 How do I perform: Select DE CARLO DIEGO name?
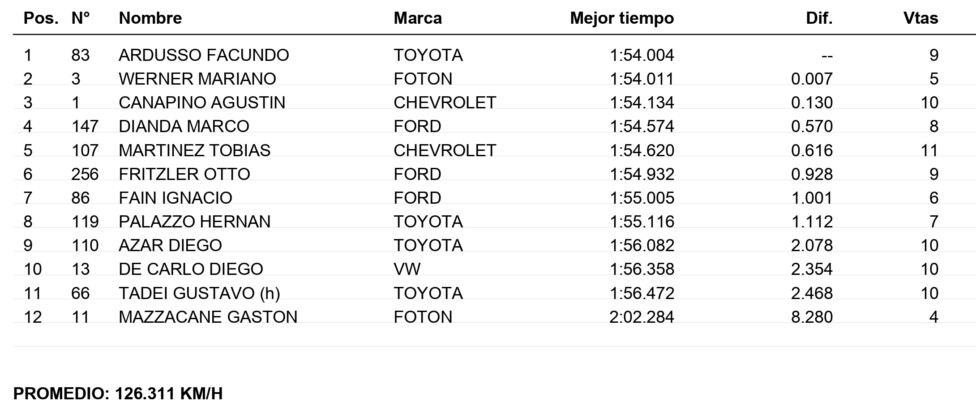coord(190,269)
